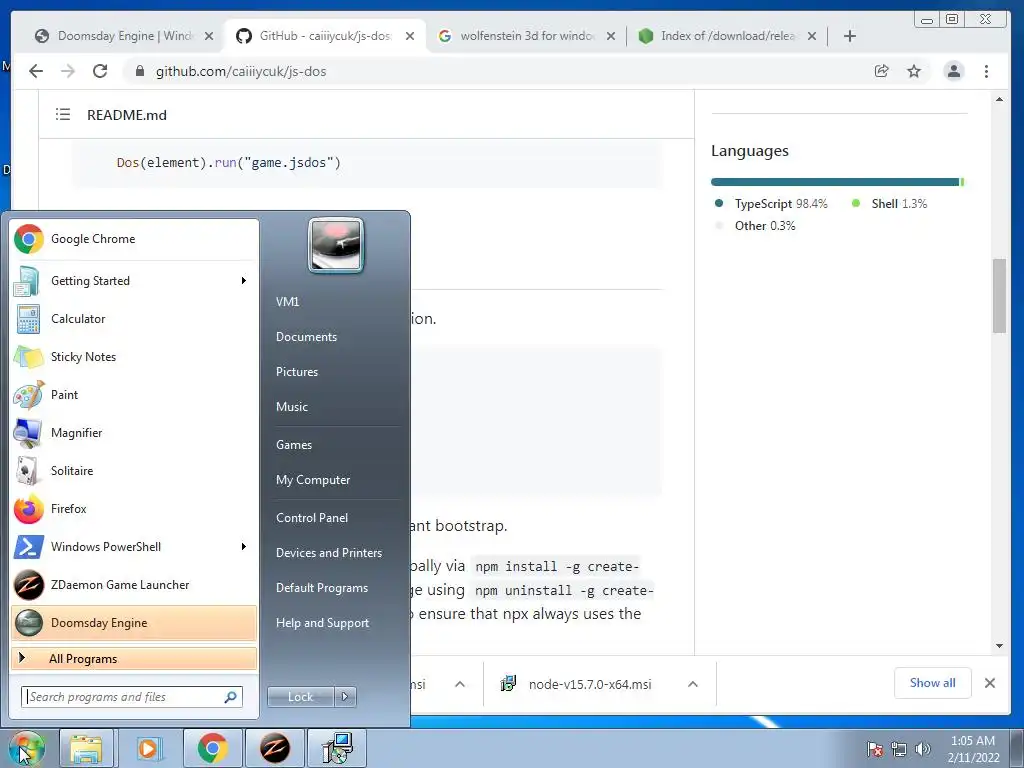Launch Doomsday Engine from Start menu
Image resolution: width=1024 pixels, height=768 pixels.
134,622
